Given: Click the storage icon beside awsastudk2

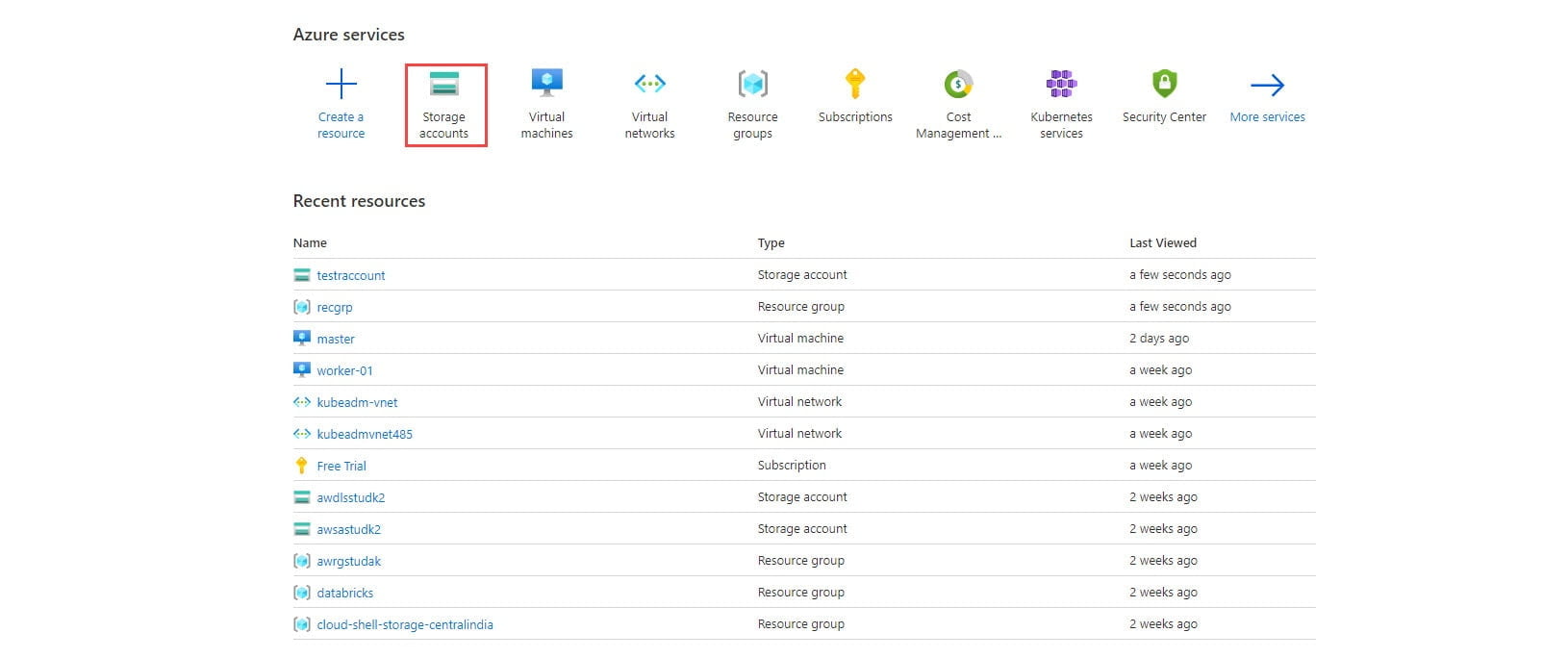Looking at the screenshot, I should click(302, 529).
